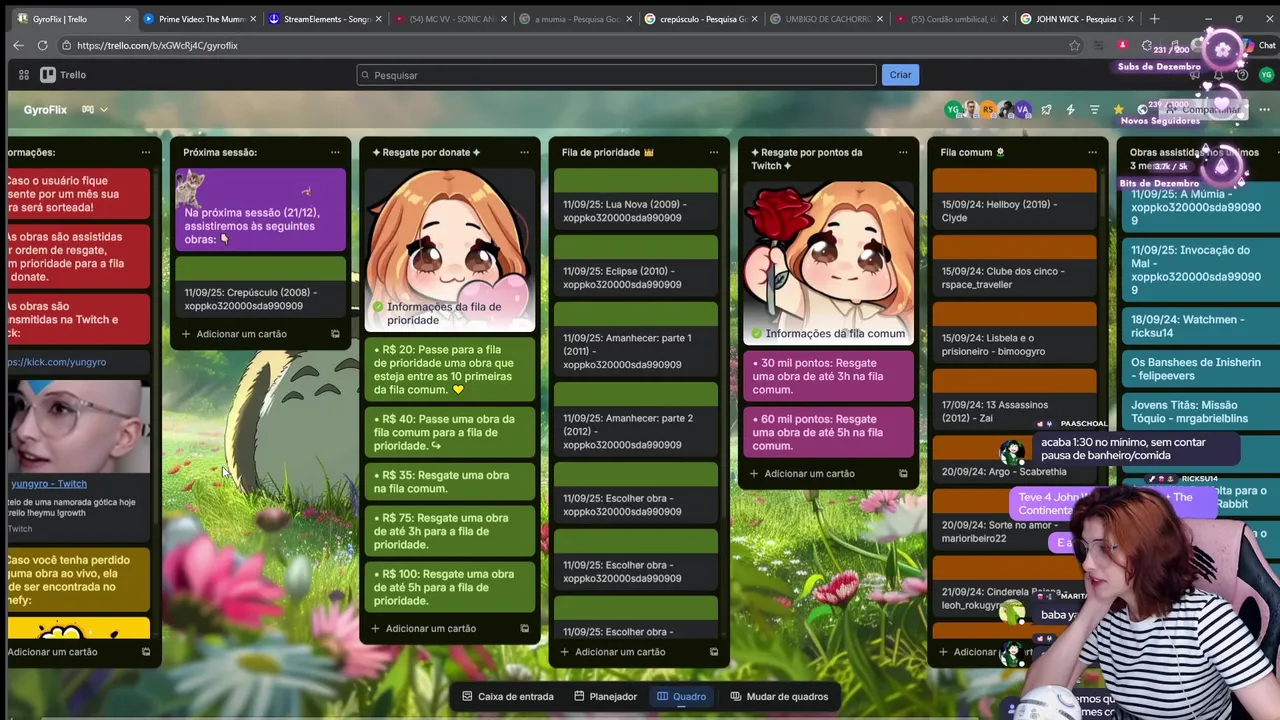Image resolution: width=1280 pixels, height=720 pixels.
Task: Select the Quadro tab in bottom bar
Action: click(681, 697)
